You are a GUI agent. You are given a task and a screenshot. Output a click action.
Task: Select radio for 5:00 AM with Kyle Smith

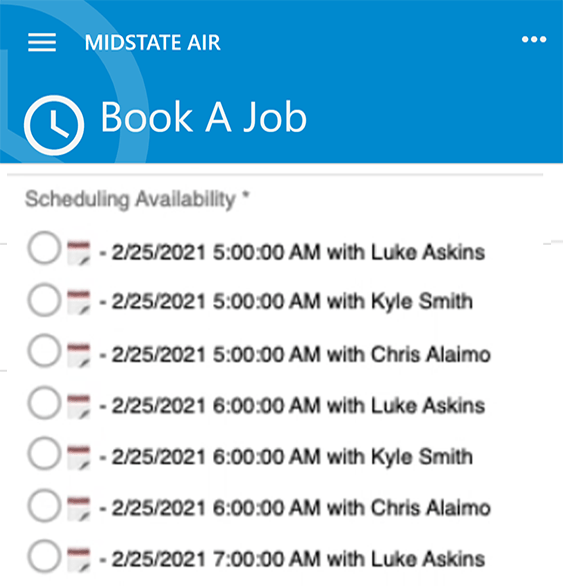[44, 300]
